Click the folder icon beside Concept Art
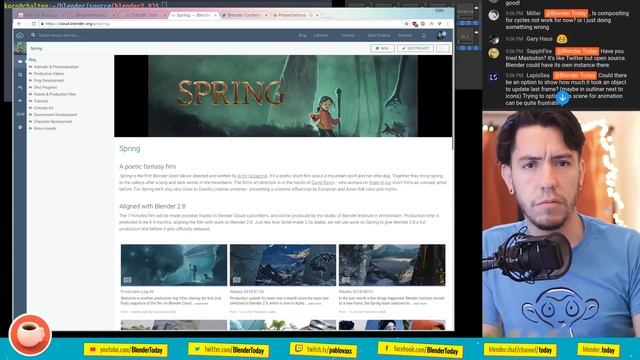 30,108
